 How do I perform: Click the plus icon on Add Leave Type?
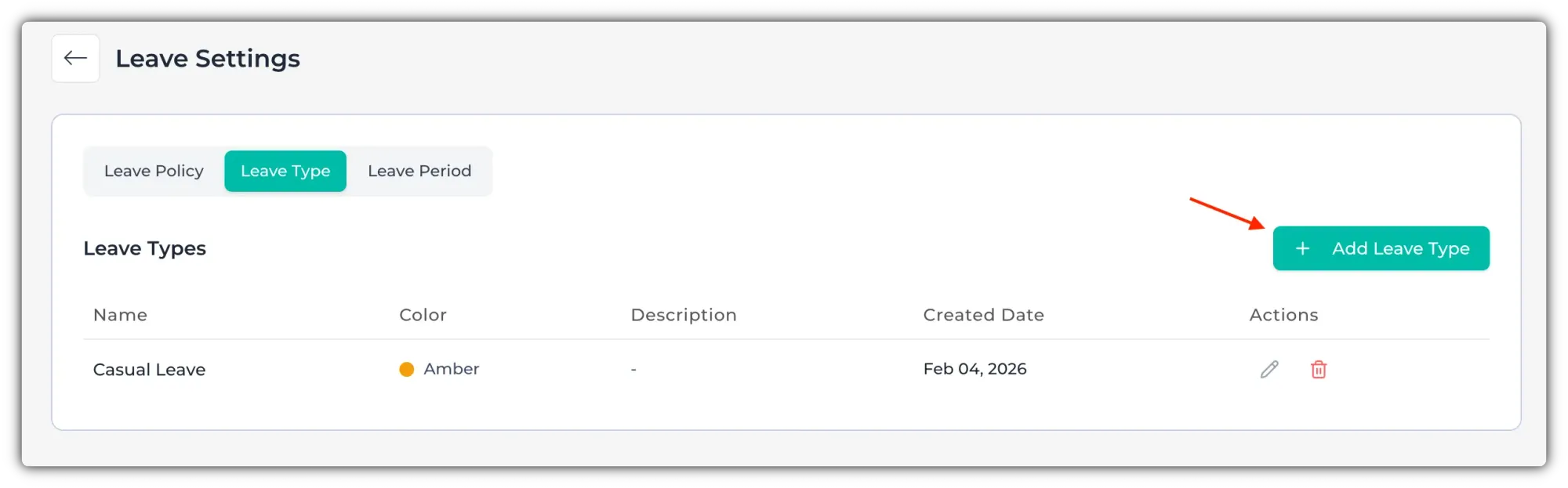point(1302,248)
